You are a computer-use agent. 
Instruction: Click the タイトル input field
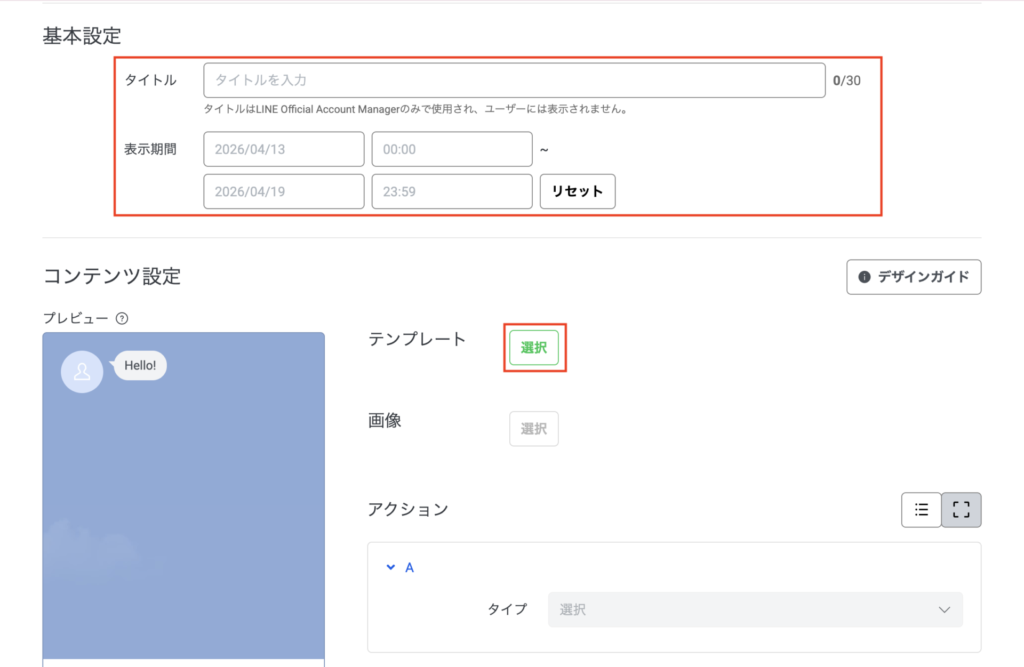coord(514,80)
